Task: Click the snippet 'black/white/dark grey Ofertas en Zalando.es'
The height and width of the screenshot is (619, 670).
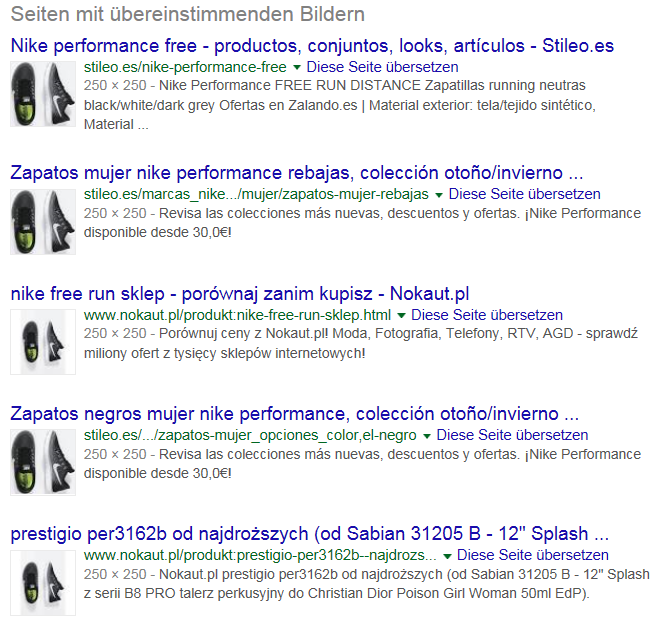Action: [220, 105]
